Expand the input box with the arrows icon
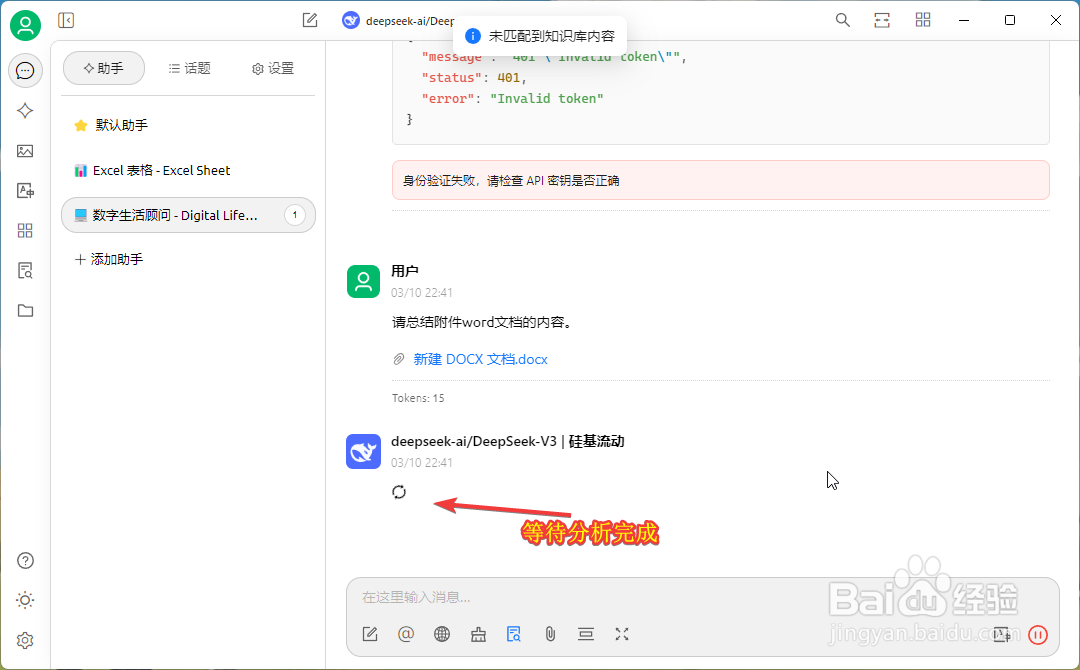 tap(622, 634)
